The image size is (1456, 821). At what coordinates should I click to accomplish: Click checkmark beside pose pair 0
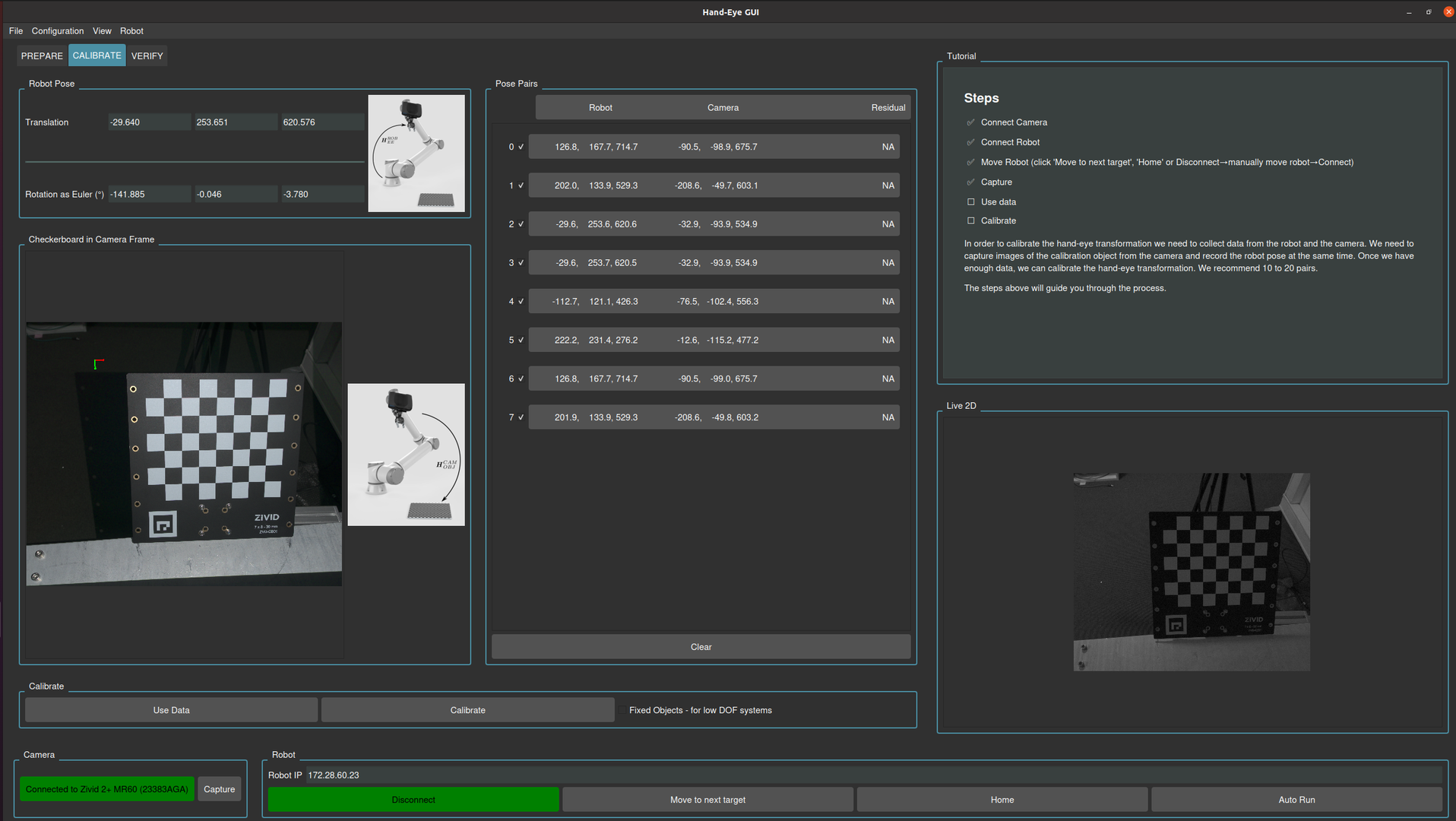(521, 147)
